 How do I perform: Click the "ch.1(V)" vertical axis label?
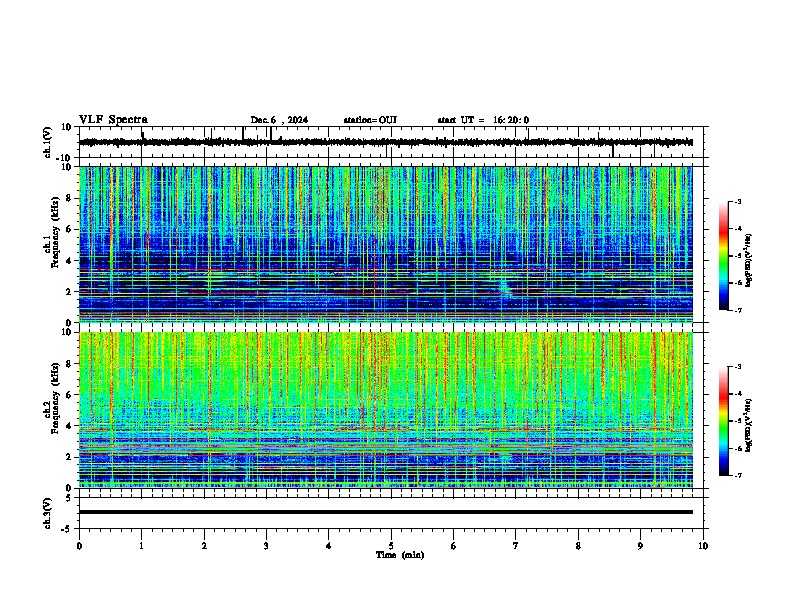tap(48, 142)
